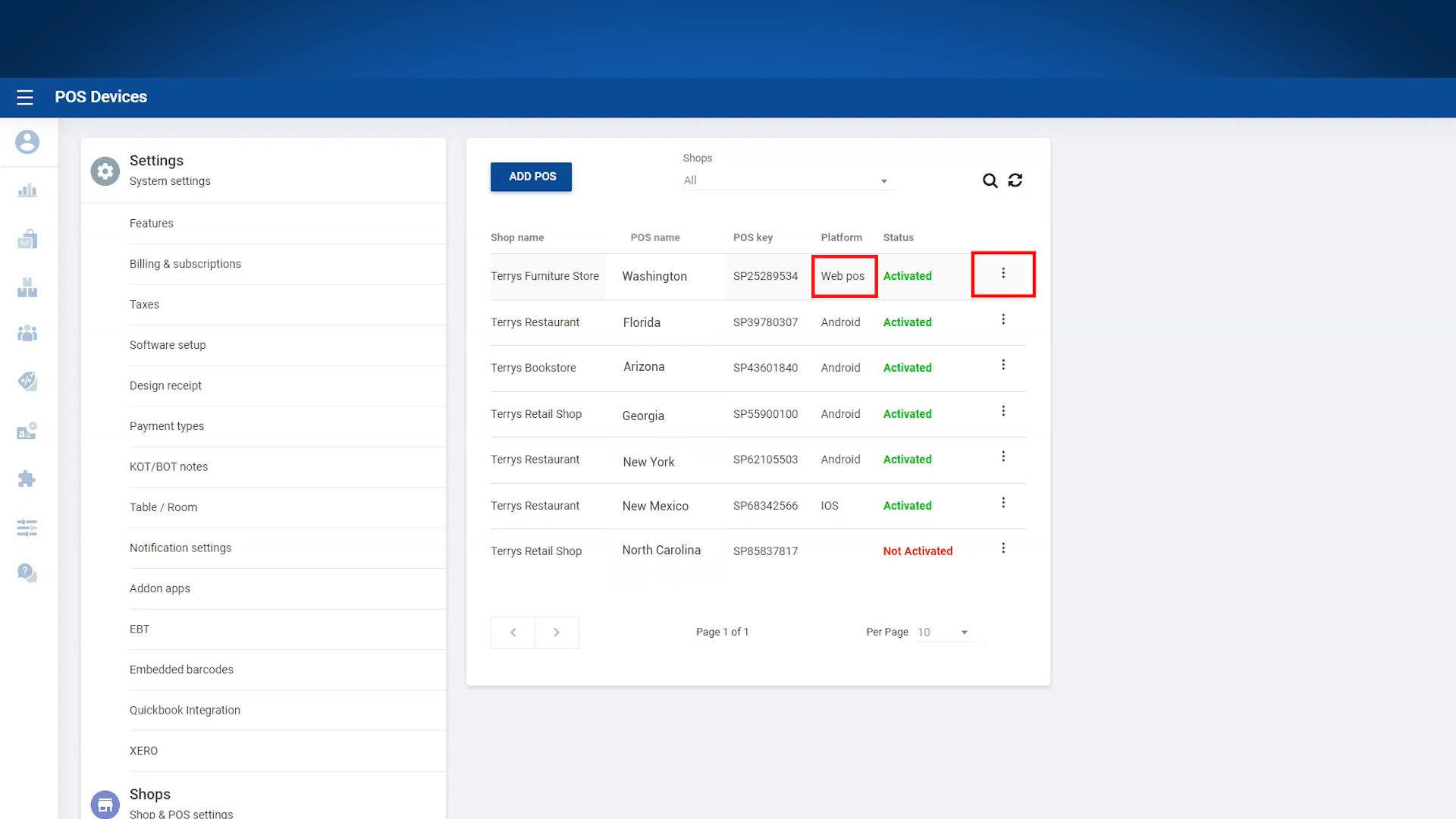Refresh the POS devices list

point(1015,180)
